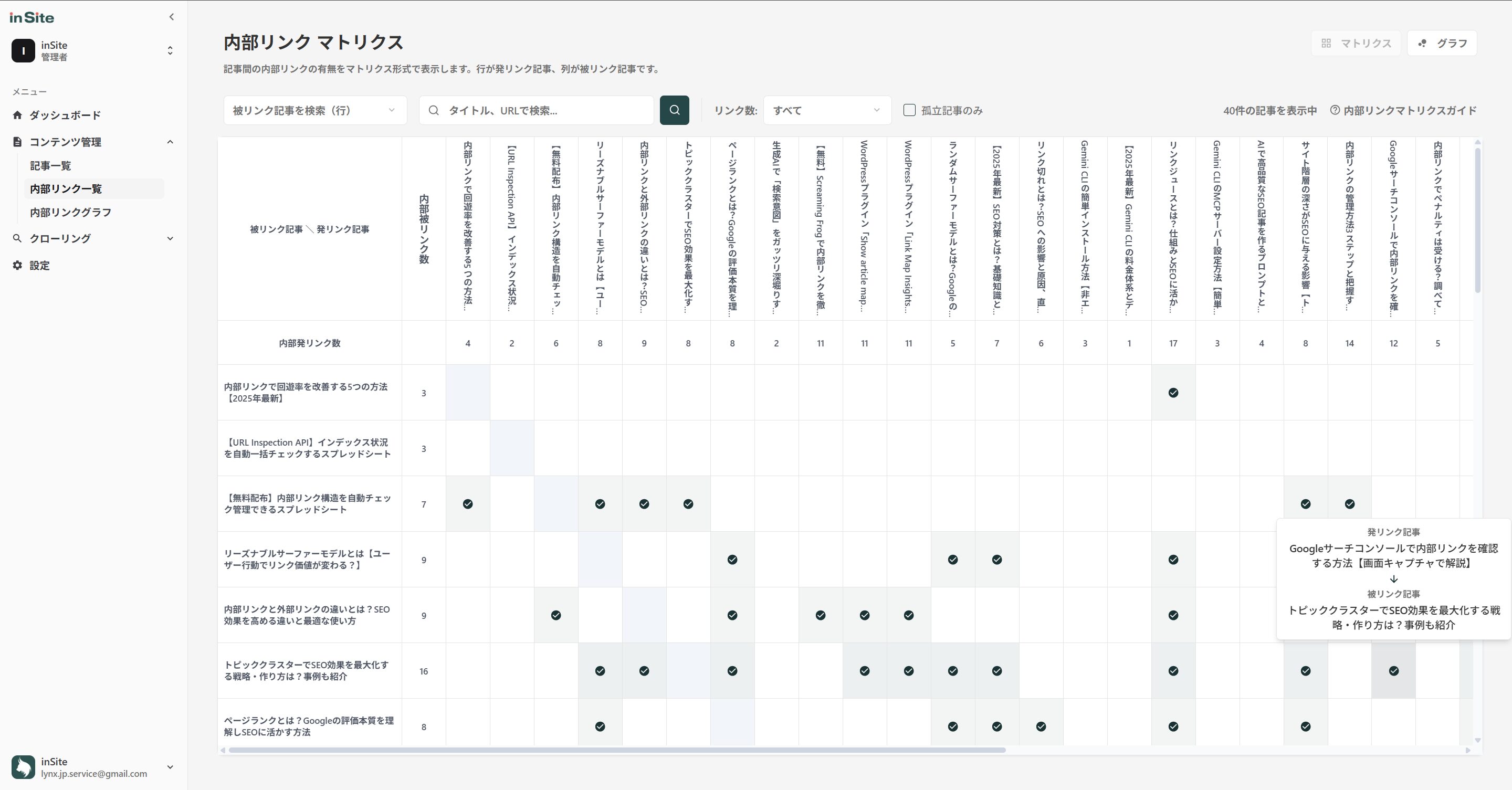
Task: Click the home icon beside ダッシュボード
Action: (x=18, y=115)
